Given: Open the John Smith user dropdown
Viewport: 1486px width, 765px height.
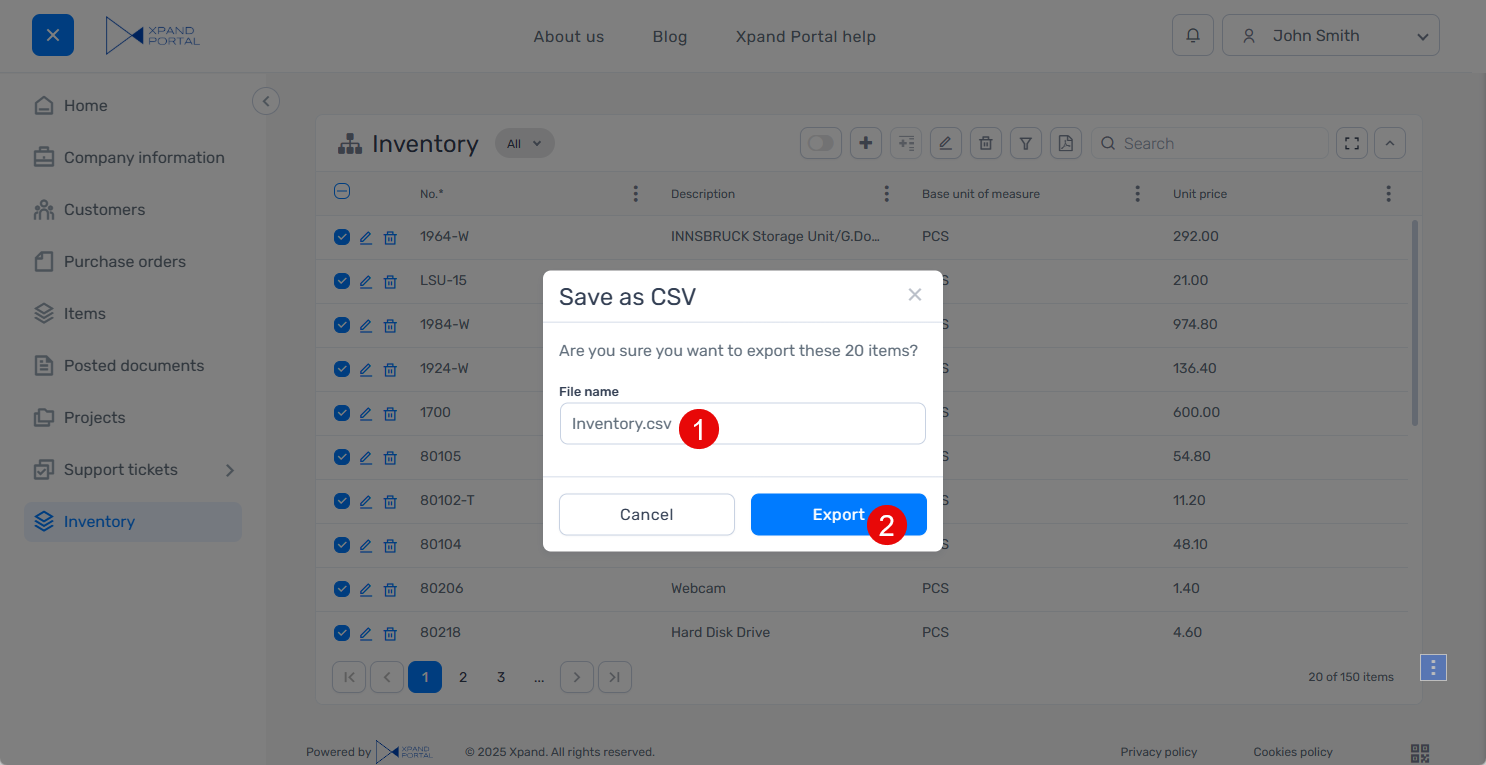Looking at the screenshot, I should click(1330, 36).
